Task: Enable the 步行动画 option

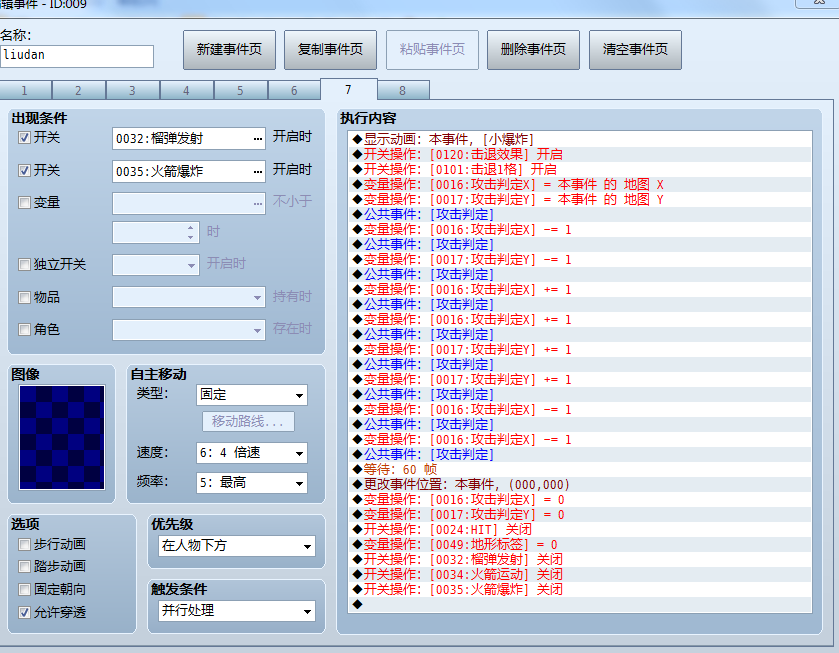Action: (24, 544)
